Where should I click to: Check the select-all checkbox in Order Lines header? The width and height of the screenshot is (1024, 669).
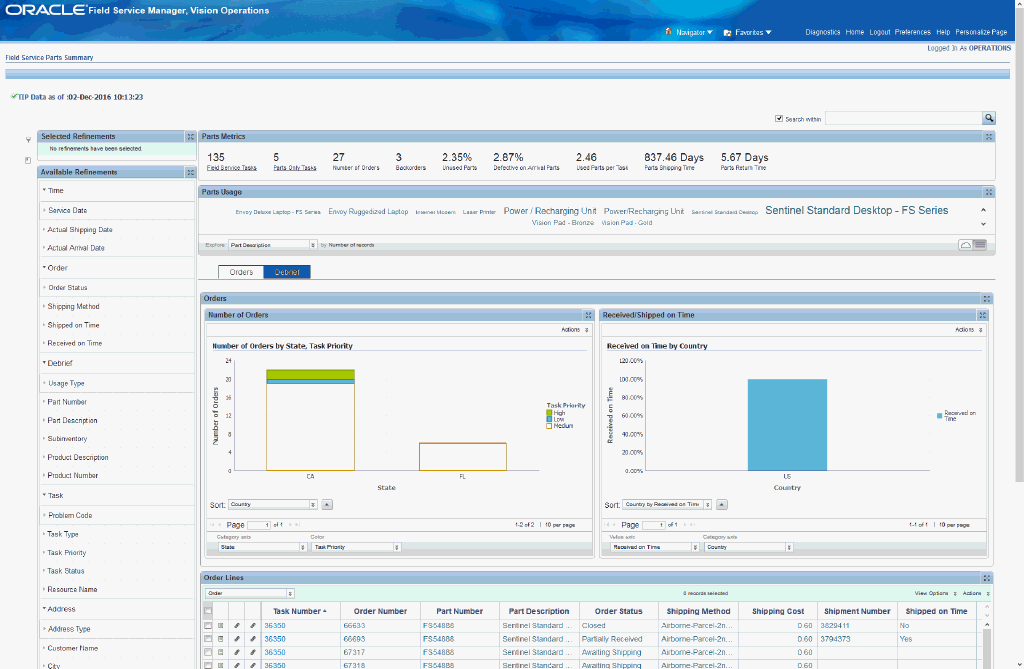208,612
